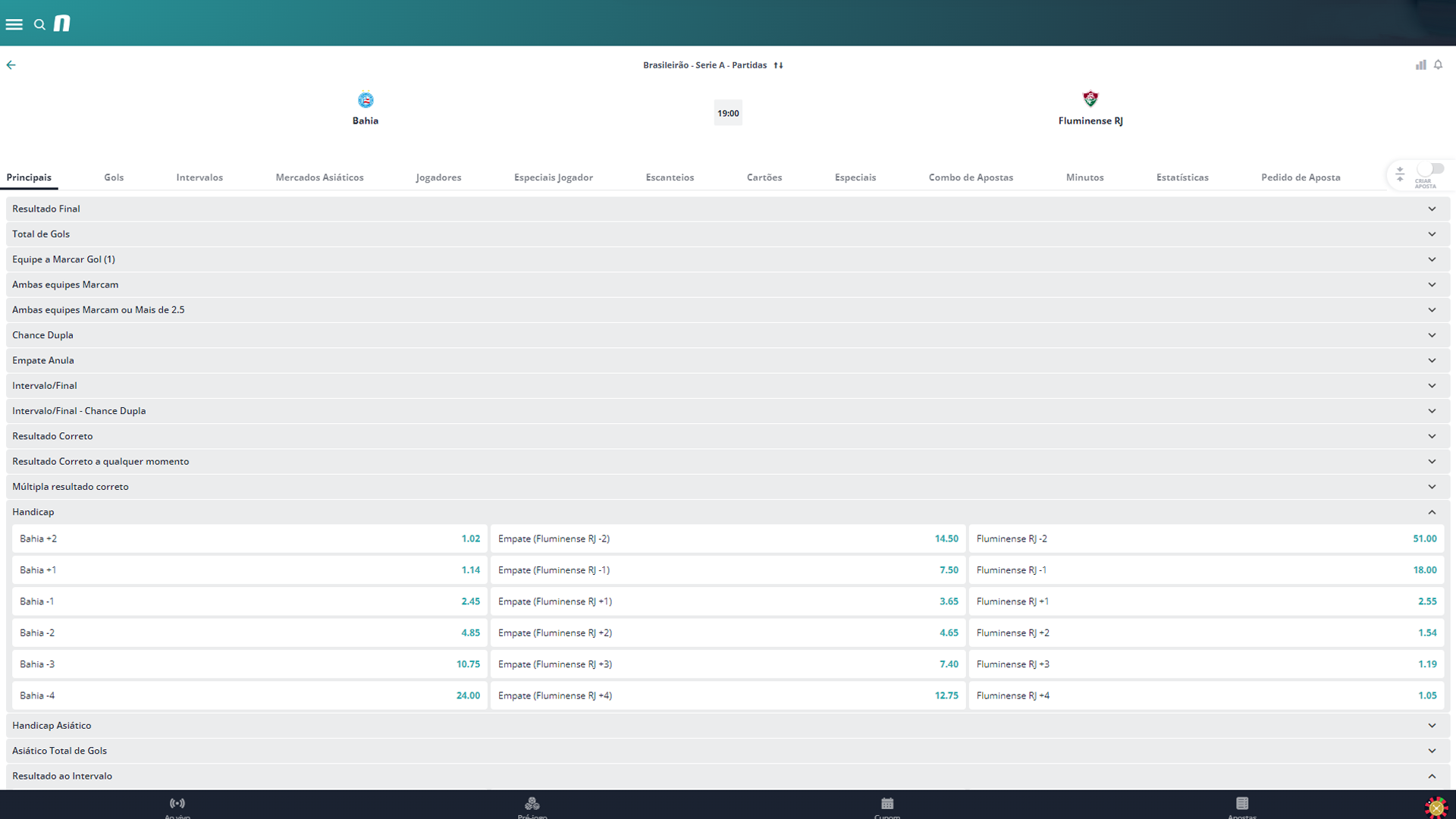Expand the Intervalo/Final market

[728, 386]
